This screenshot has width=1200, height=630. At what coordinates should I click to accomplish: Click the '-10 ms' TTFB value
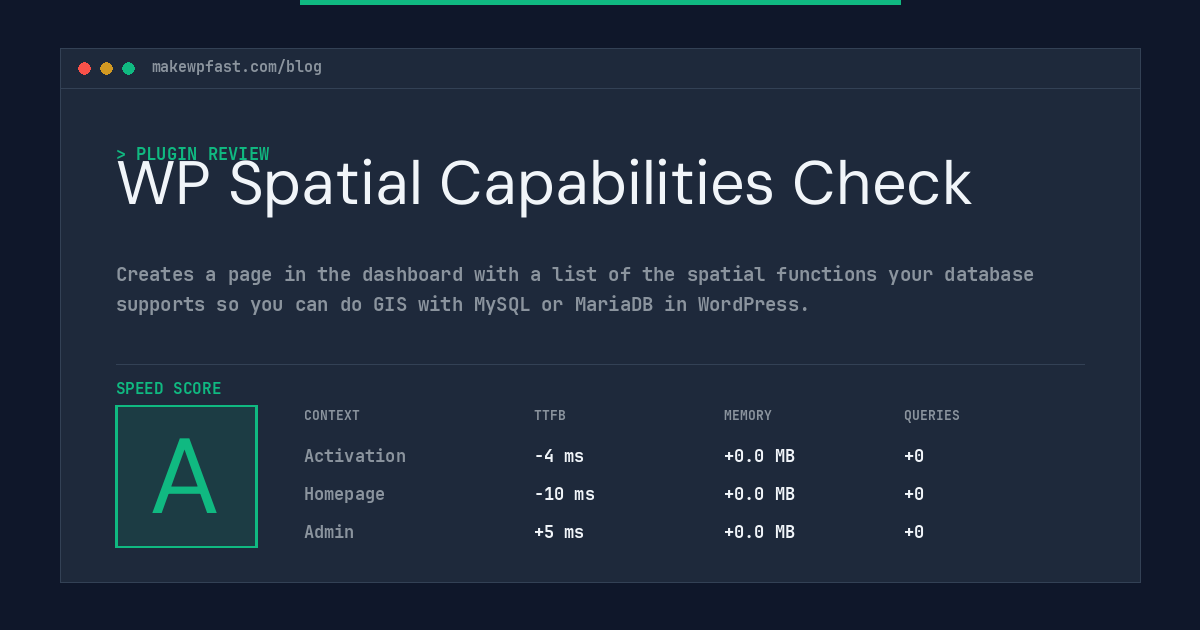click(x=564, y=494)
